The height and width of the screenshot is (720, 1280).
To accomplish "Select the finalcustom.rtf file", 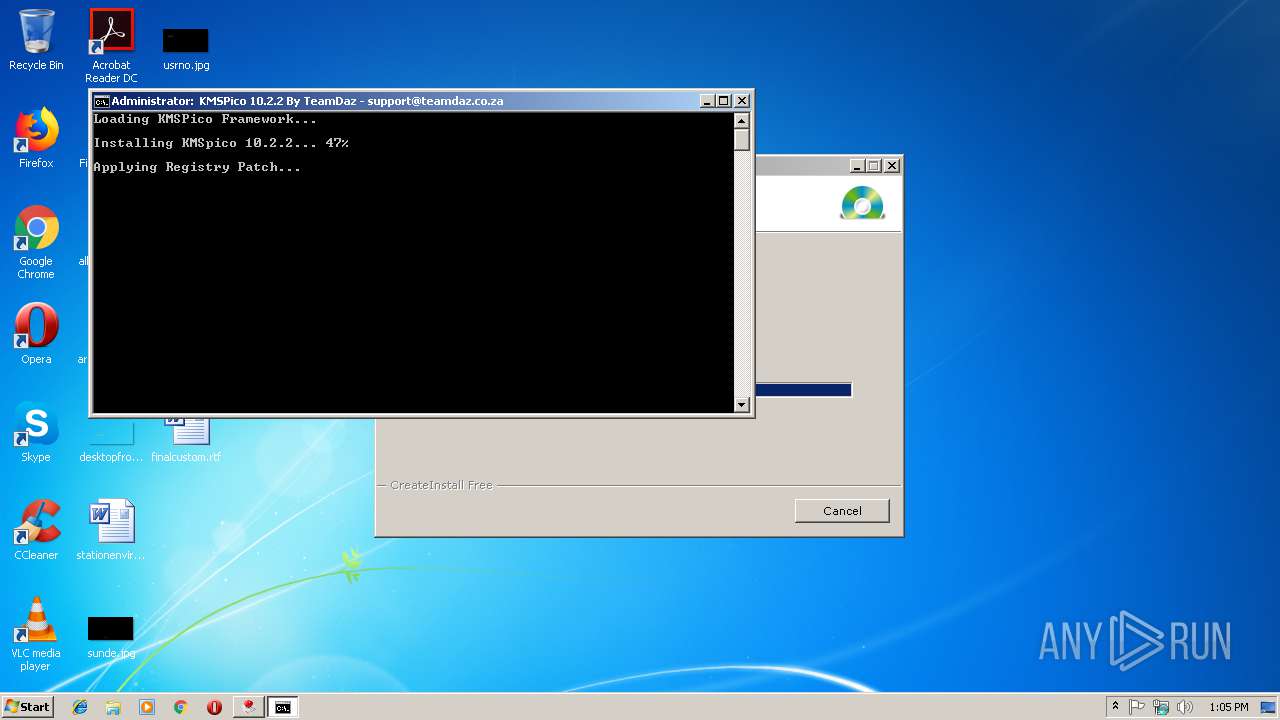I will (x=186, y=440).
